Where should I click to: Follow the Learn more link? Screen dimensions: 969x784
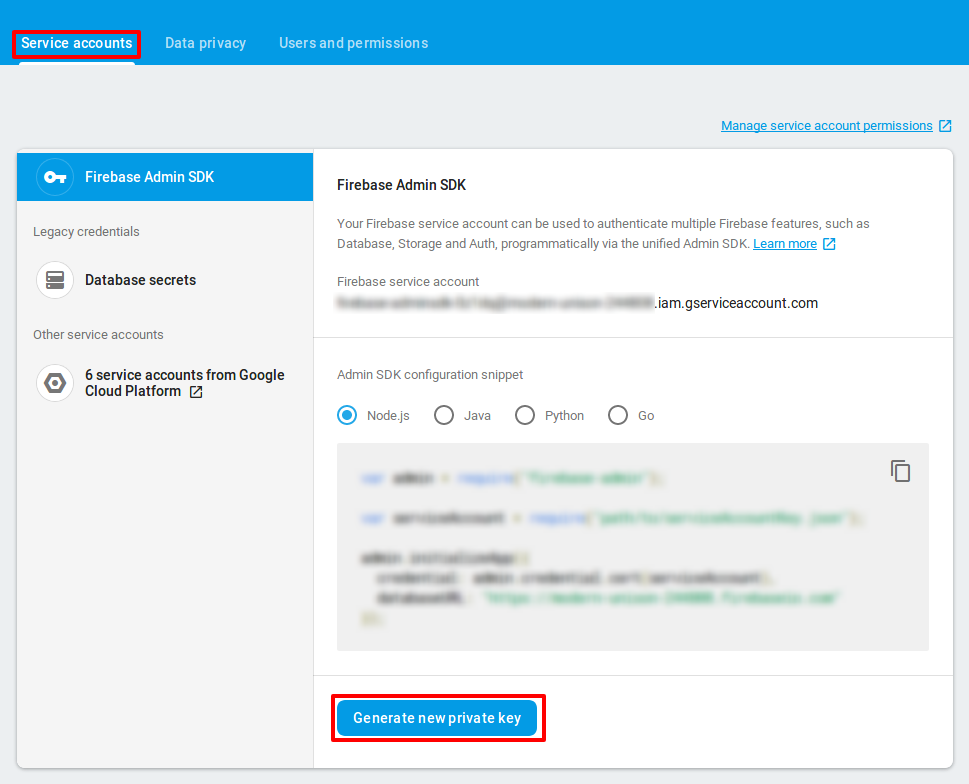click(785, 243)
